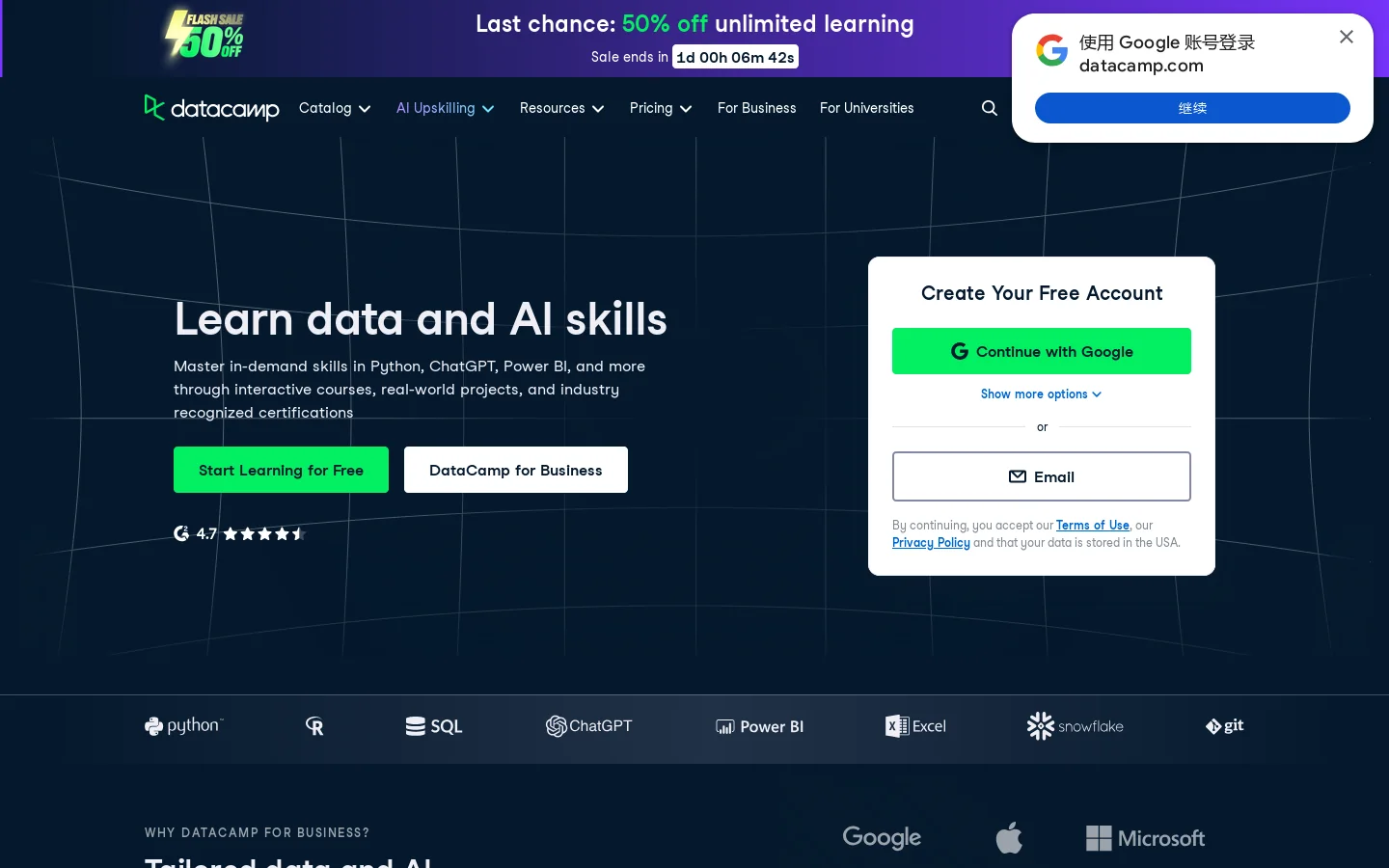Screen dimensions: 1389x868
Task: Expand the Resources chevron arrow
Action: pos(598,109)
